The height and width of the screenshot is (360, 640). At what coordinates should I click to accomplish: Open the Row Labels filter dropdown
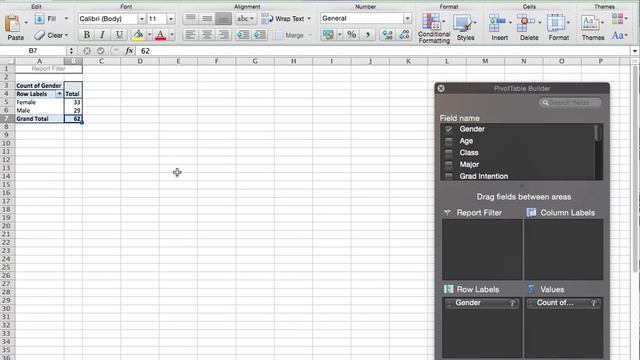point(59,94)
